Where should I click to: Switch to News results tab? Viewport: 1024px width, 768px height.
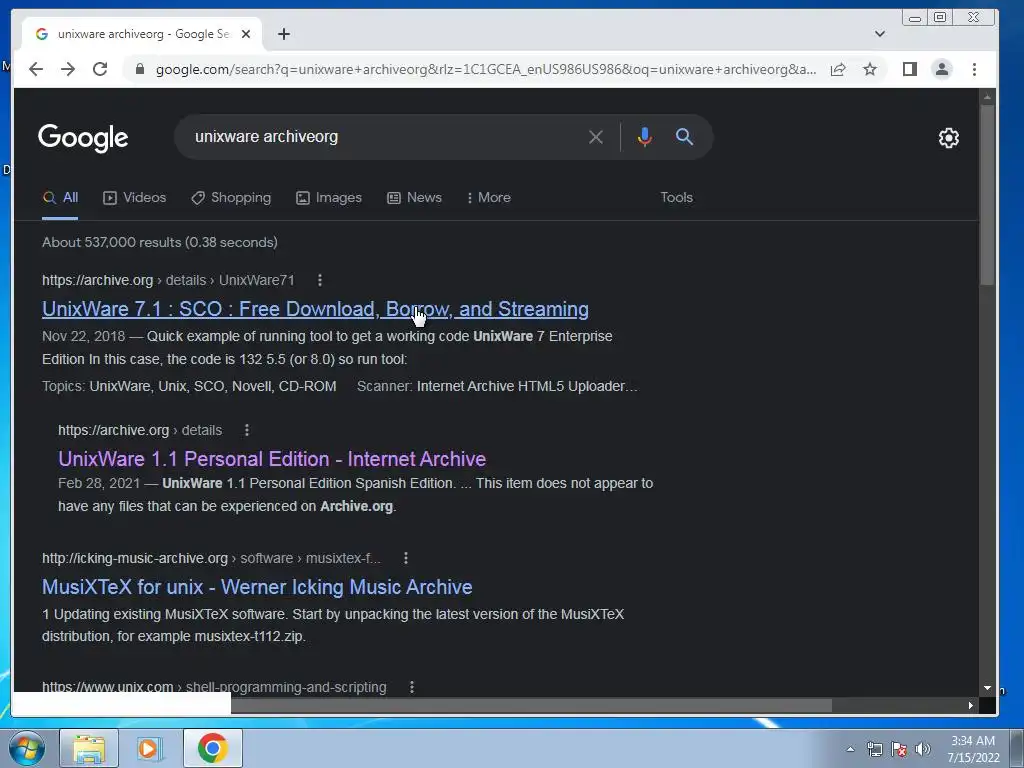414,198
